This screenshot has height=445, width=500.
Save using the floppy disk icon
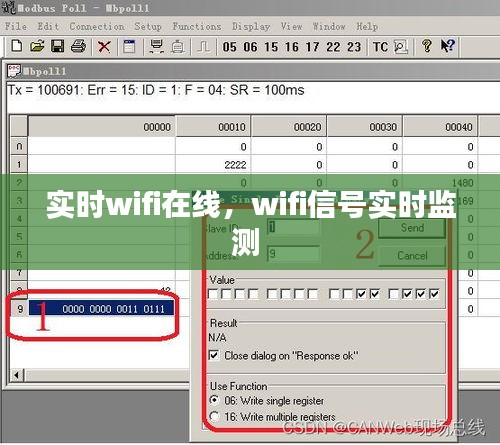tap(57, 46)
